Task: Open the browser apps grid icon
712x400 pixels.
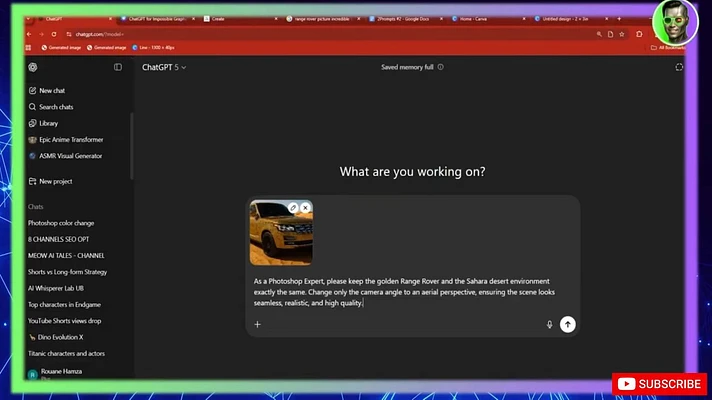Action: pos(29,48)
